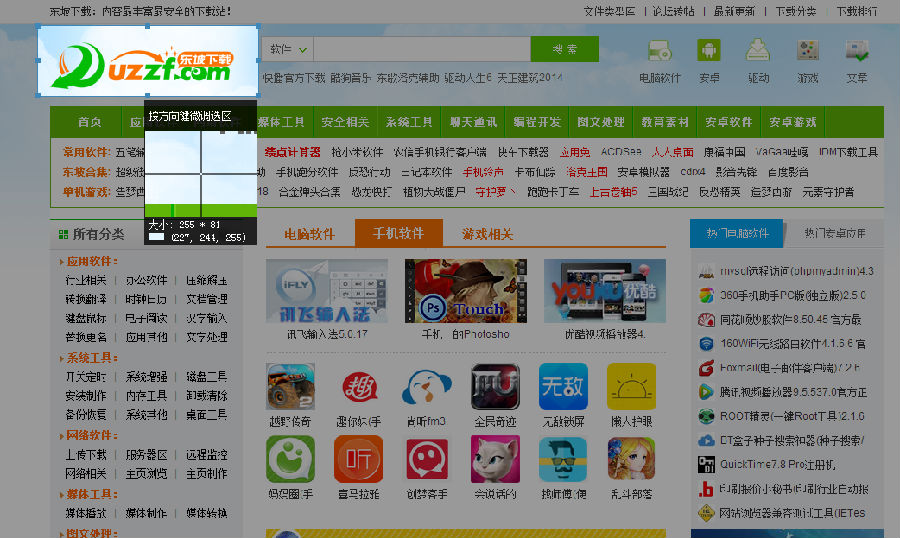Click the red 趣 speech bubble app icon
Viewport: 900px width, 538px height.
click(359, 386)
